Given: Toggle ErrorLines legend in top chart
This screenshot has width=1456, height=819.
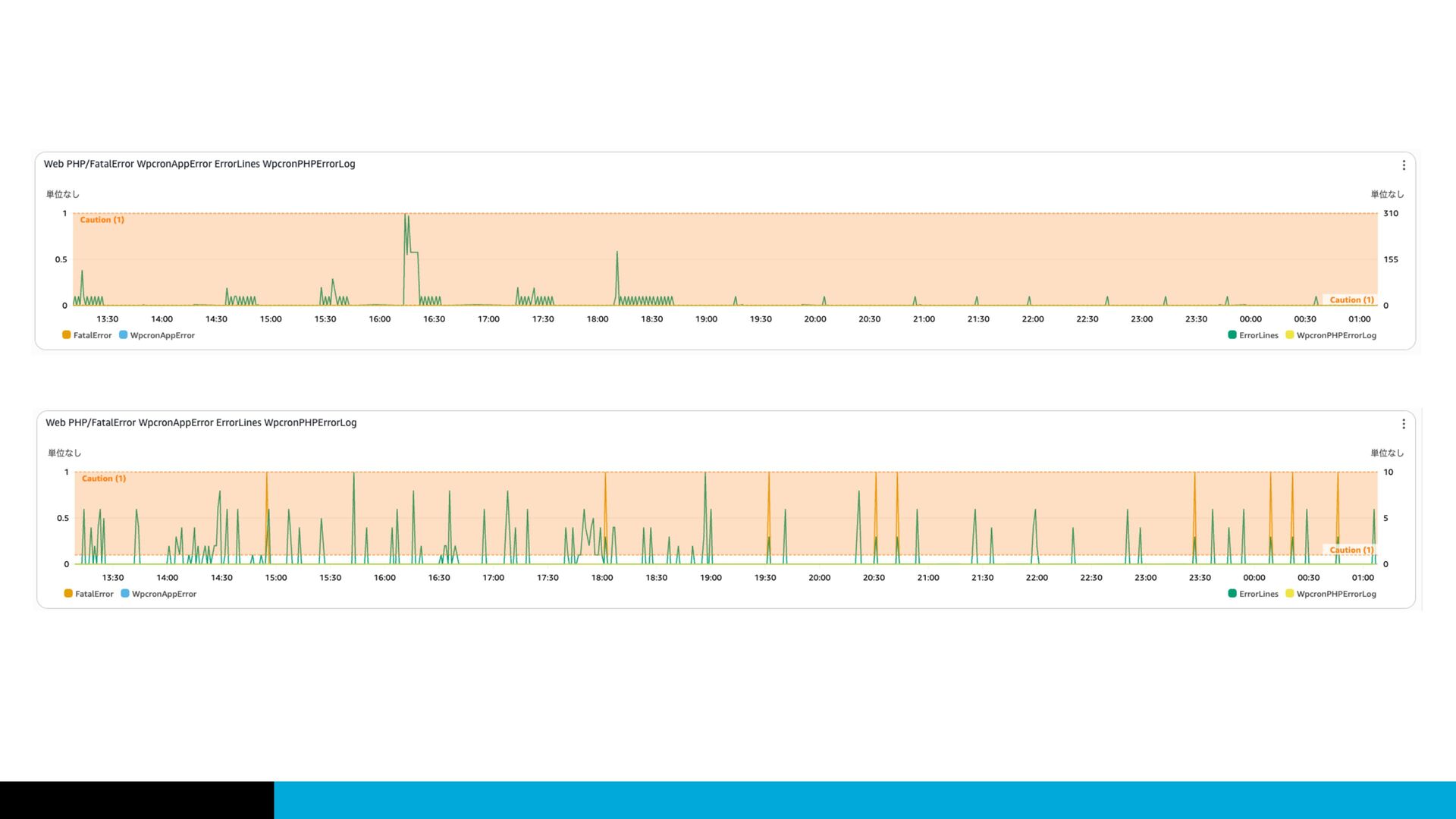Looking at the screenshot, I should pos(1258,335).
